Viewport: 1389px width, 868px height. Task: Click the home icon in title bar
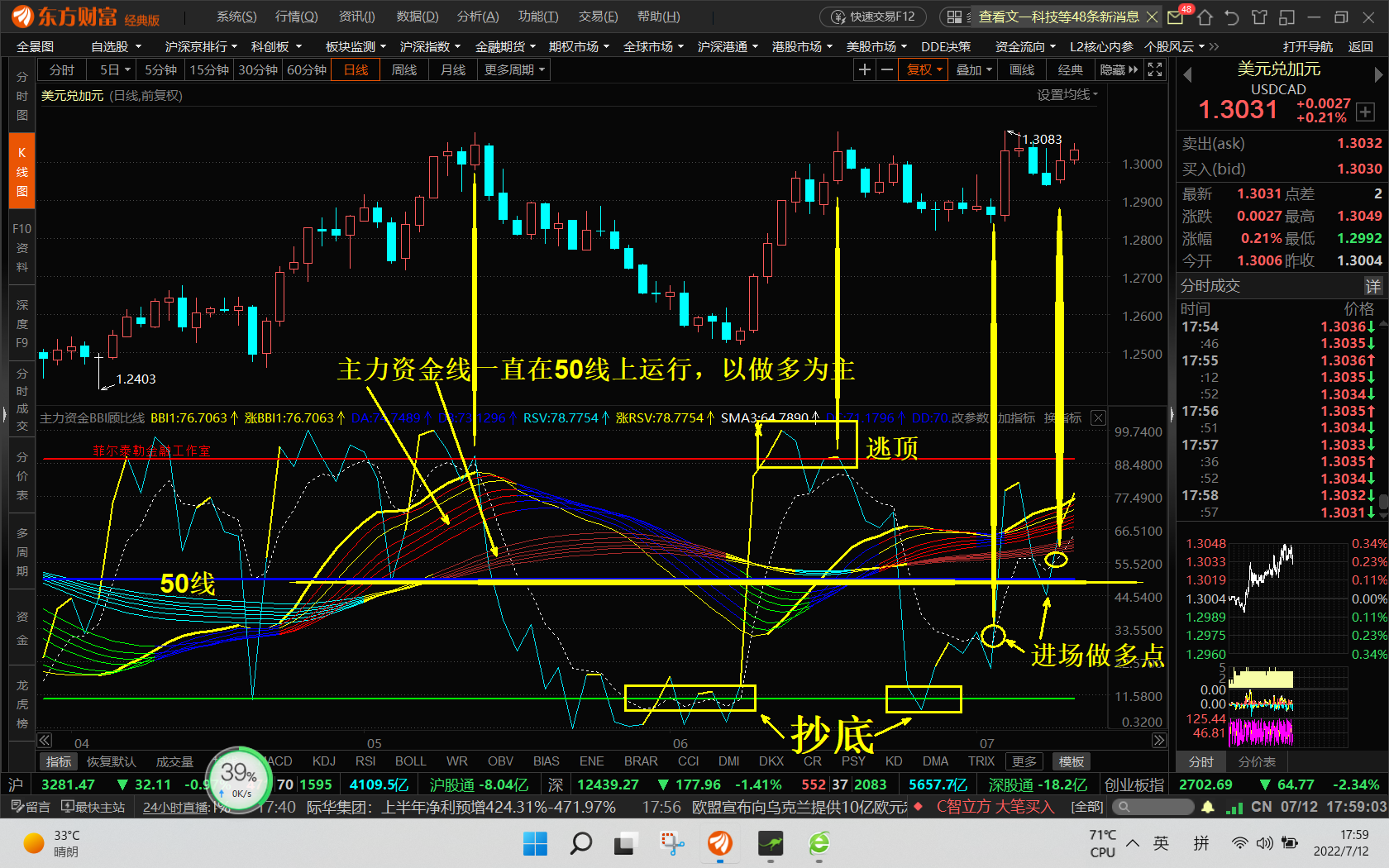coord(1205,17)
